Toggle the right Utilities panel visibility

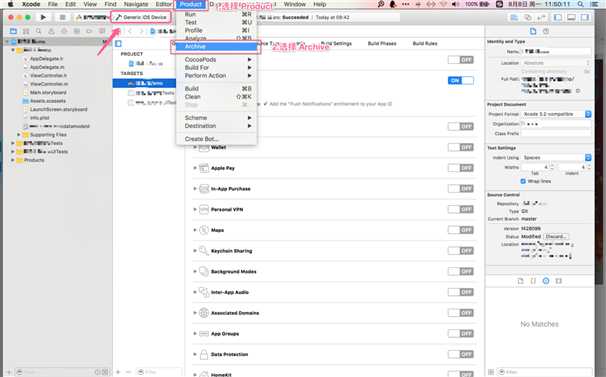pos(585,17)
